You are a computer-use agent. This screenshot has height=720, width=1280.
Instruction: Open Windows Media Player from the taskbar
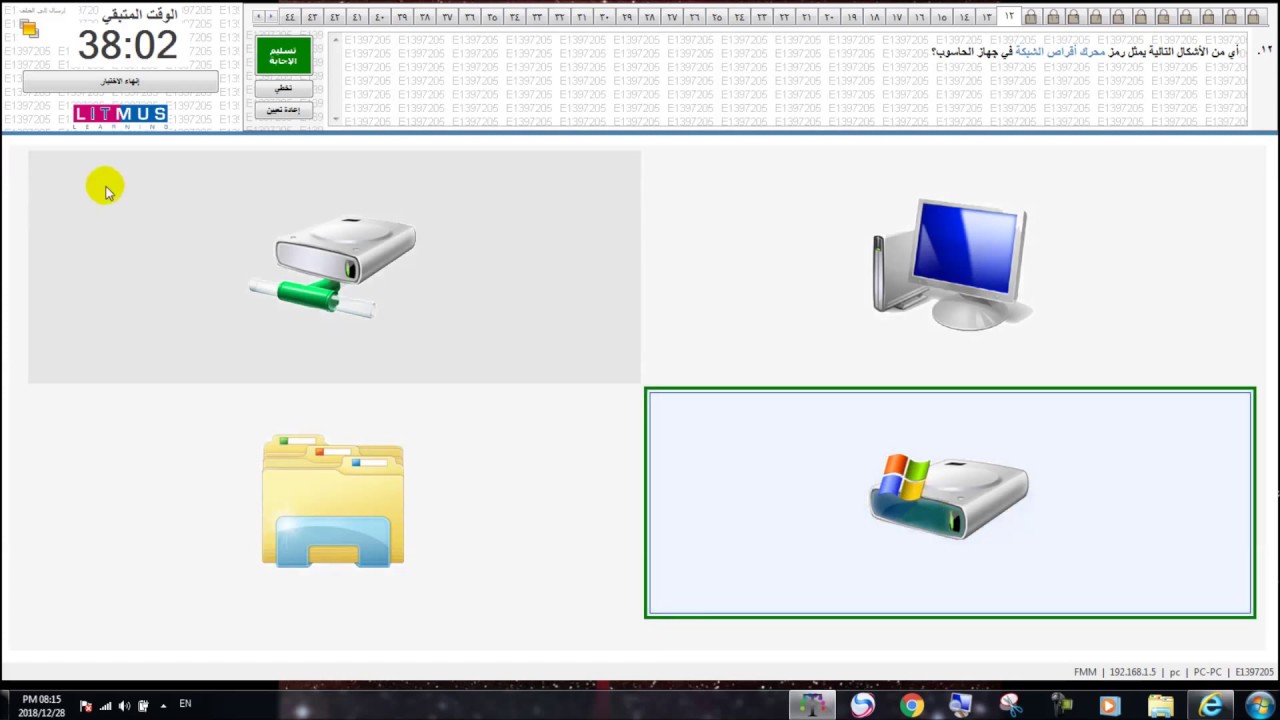click(x=1110, y=706)
